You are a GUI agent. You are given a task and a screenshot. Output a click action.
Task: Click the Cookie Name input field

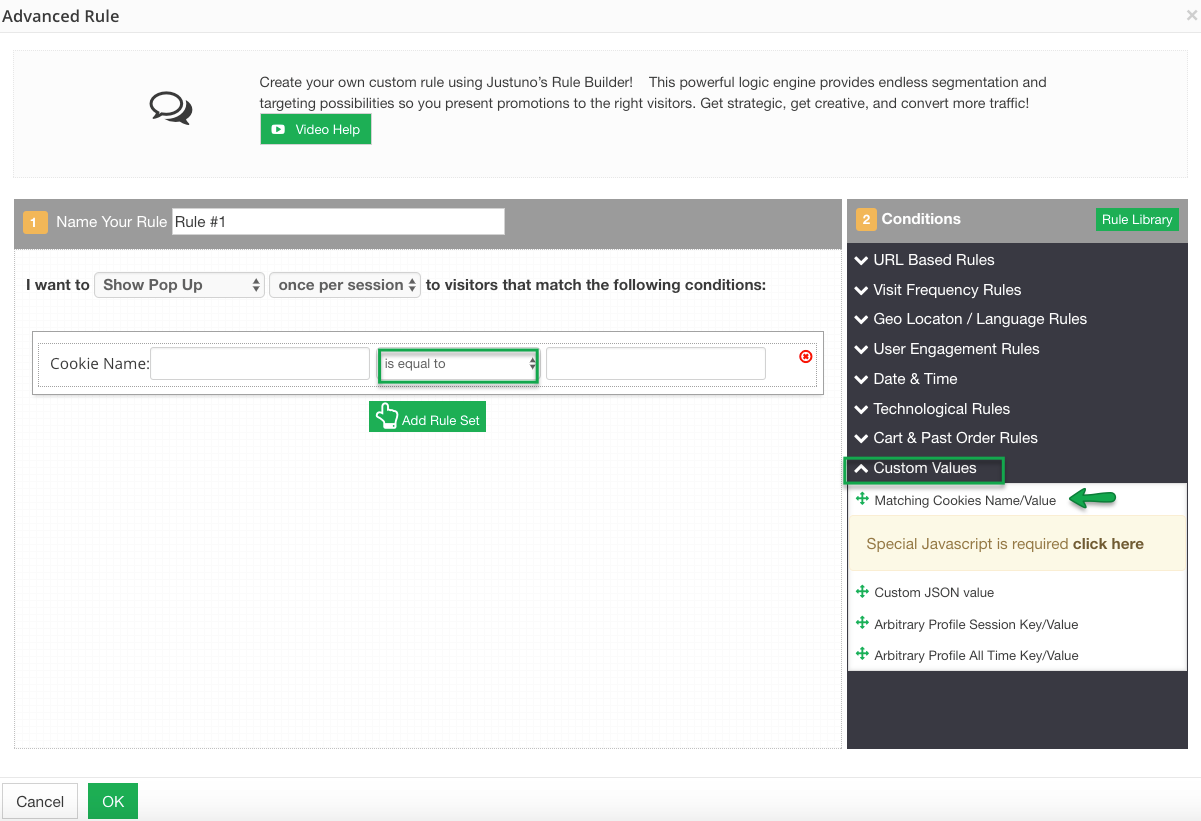point(260,364)
